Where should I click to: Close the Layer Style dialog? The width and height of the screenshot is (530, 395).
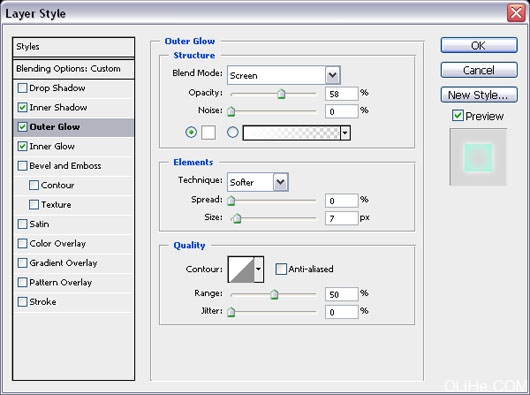click(516, 13)
